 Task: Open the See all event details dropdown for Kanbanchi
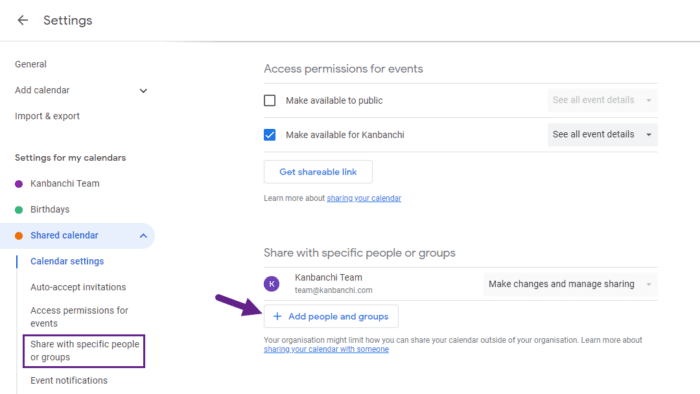[x=602, y=134]
